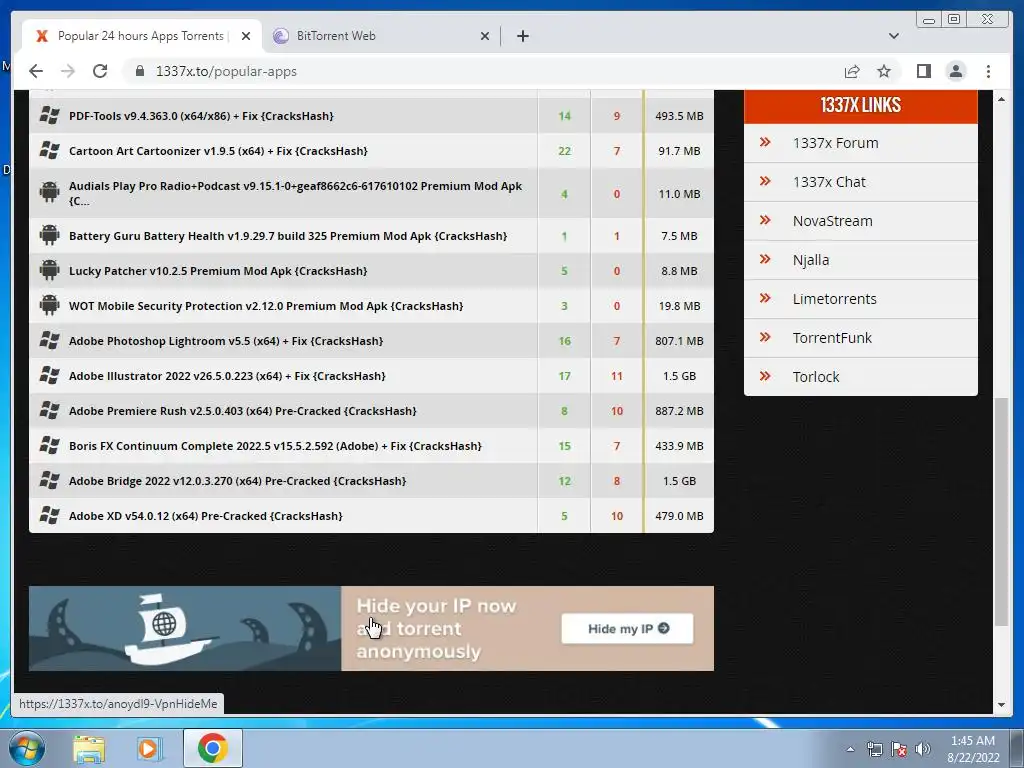Open the 1337x Forum link
This screenshot has height=768, width=1024.
click(x=835, y=143)
